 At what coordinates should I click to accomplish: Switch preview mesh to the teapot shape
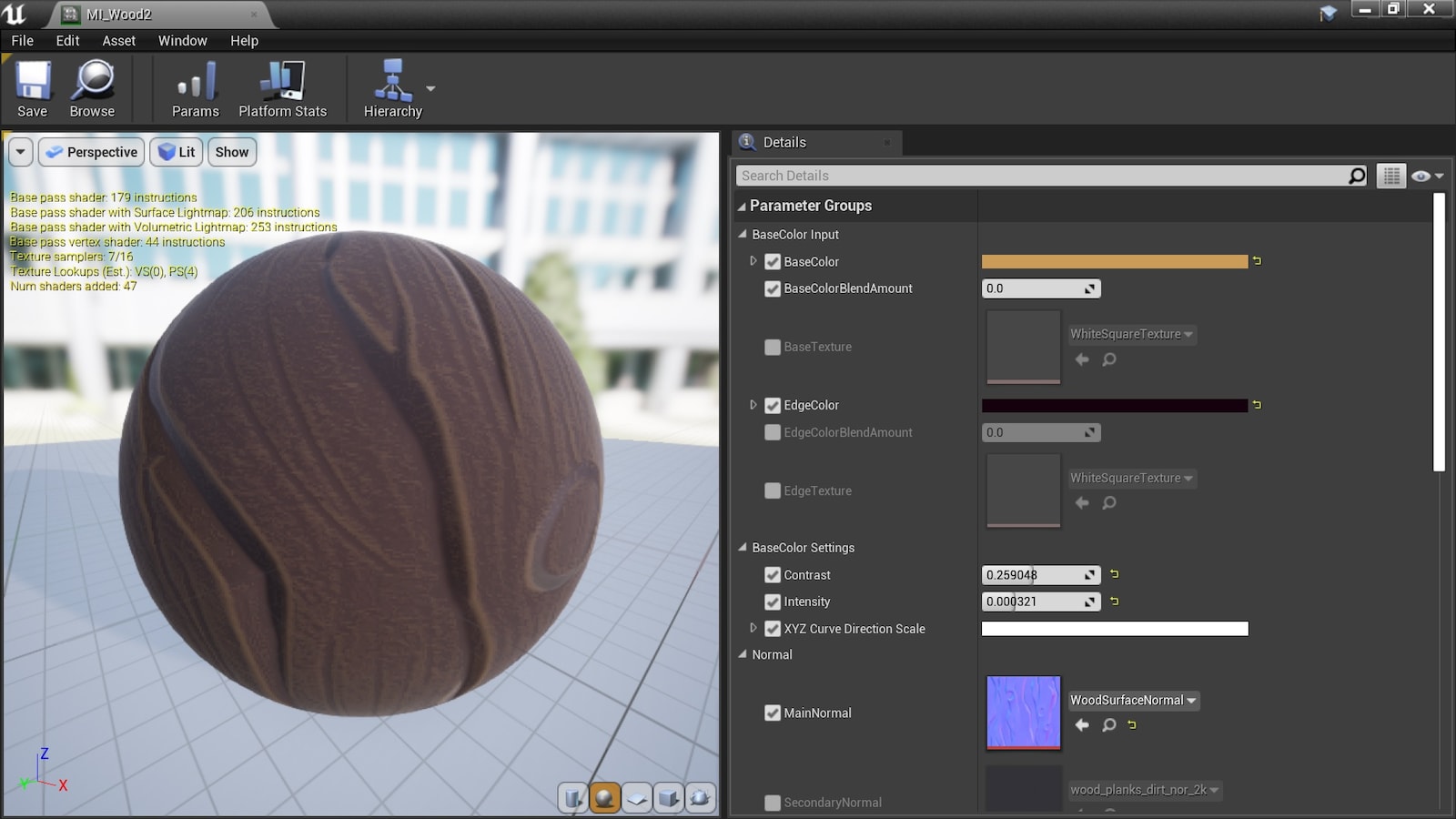700,797
